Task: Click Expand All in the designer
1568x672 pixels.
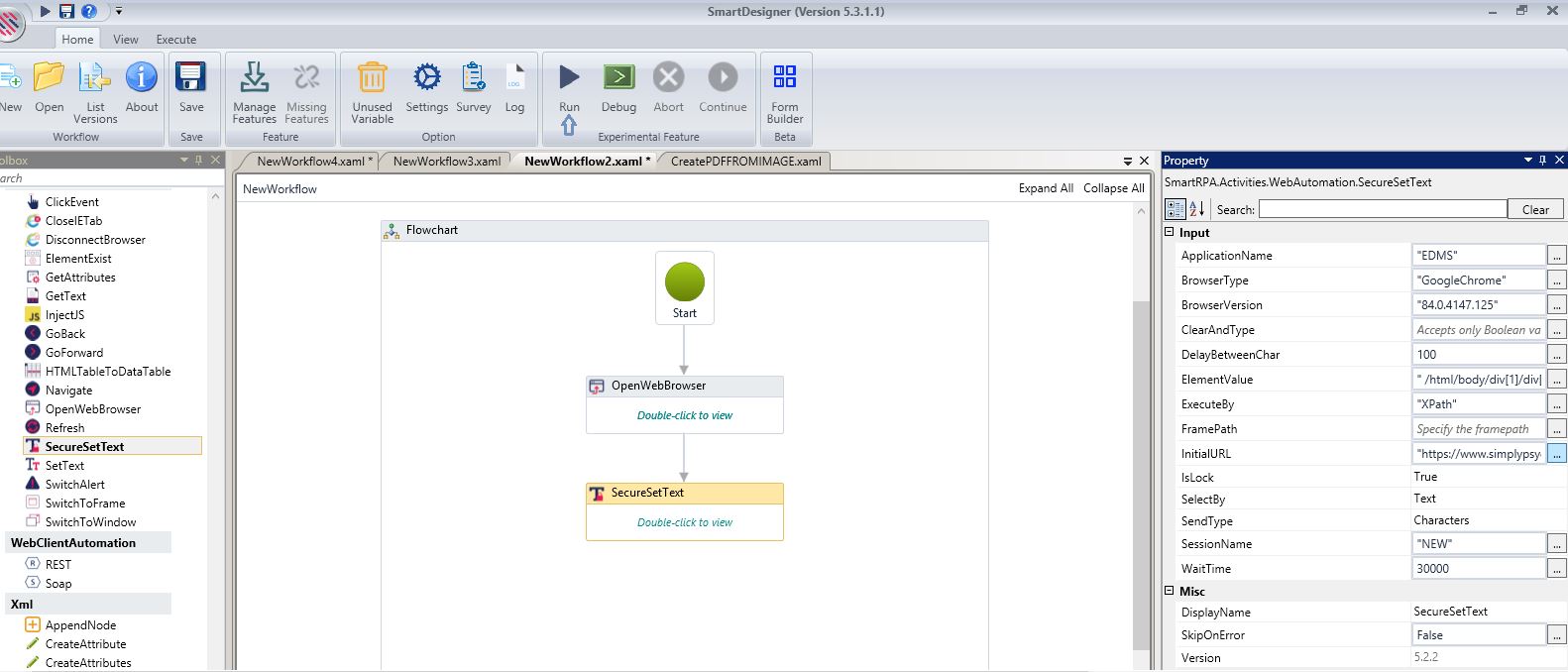Action: click(x=1046, y=188)
